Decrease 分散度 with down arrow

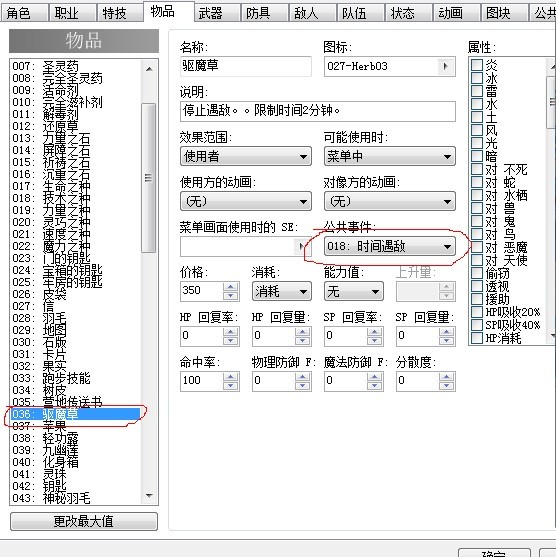coord(447,385)
